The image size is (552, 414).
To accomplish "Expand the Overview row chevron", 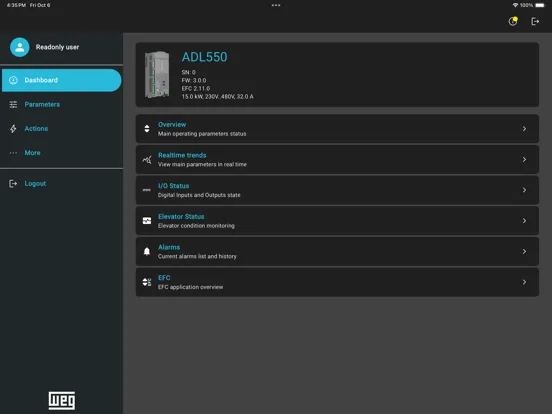I will [x=524, y=129].
